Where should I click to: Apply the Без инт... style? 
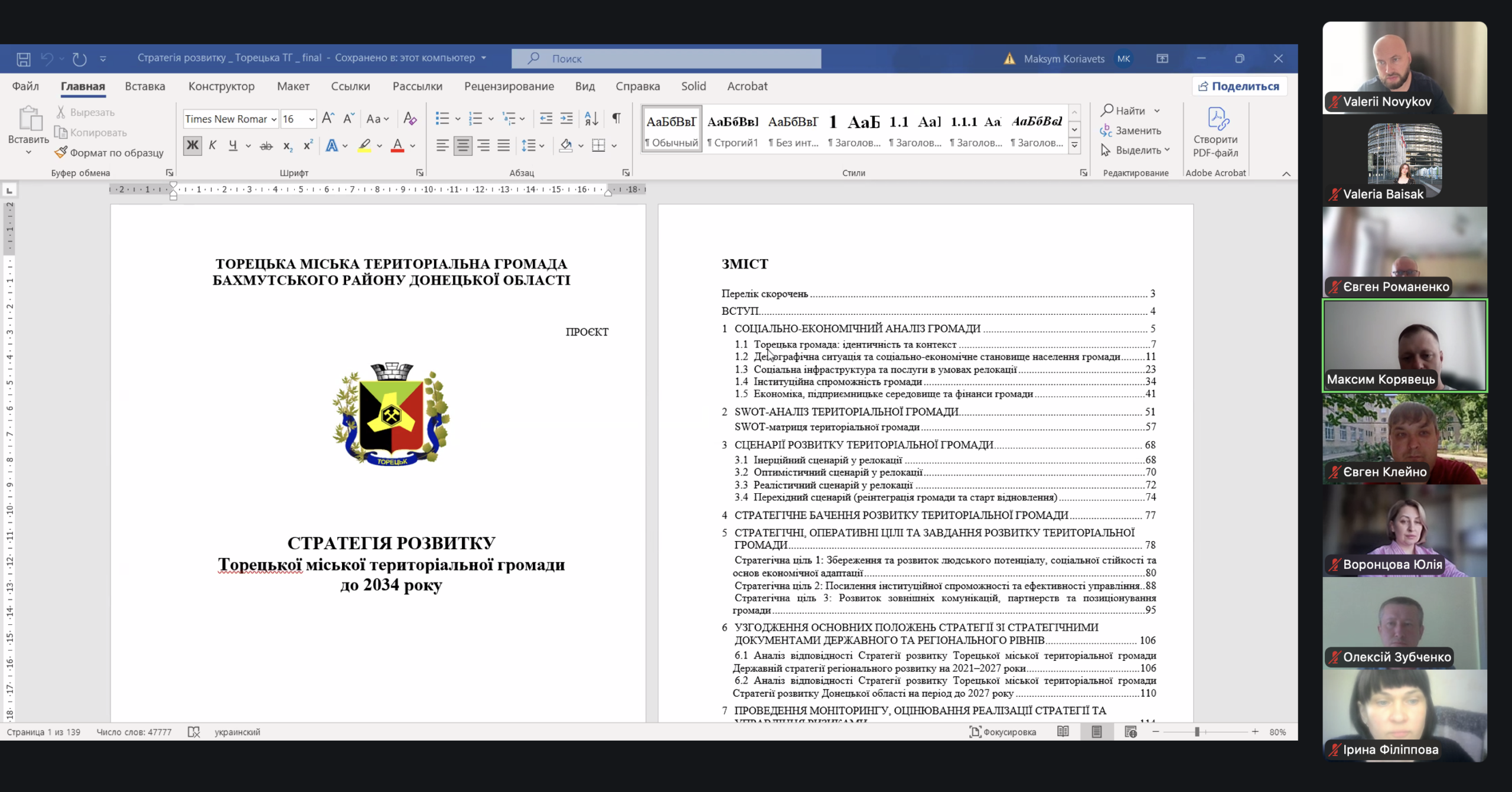(x=793, y=129)
